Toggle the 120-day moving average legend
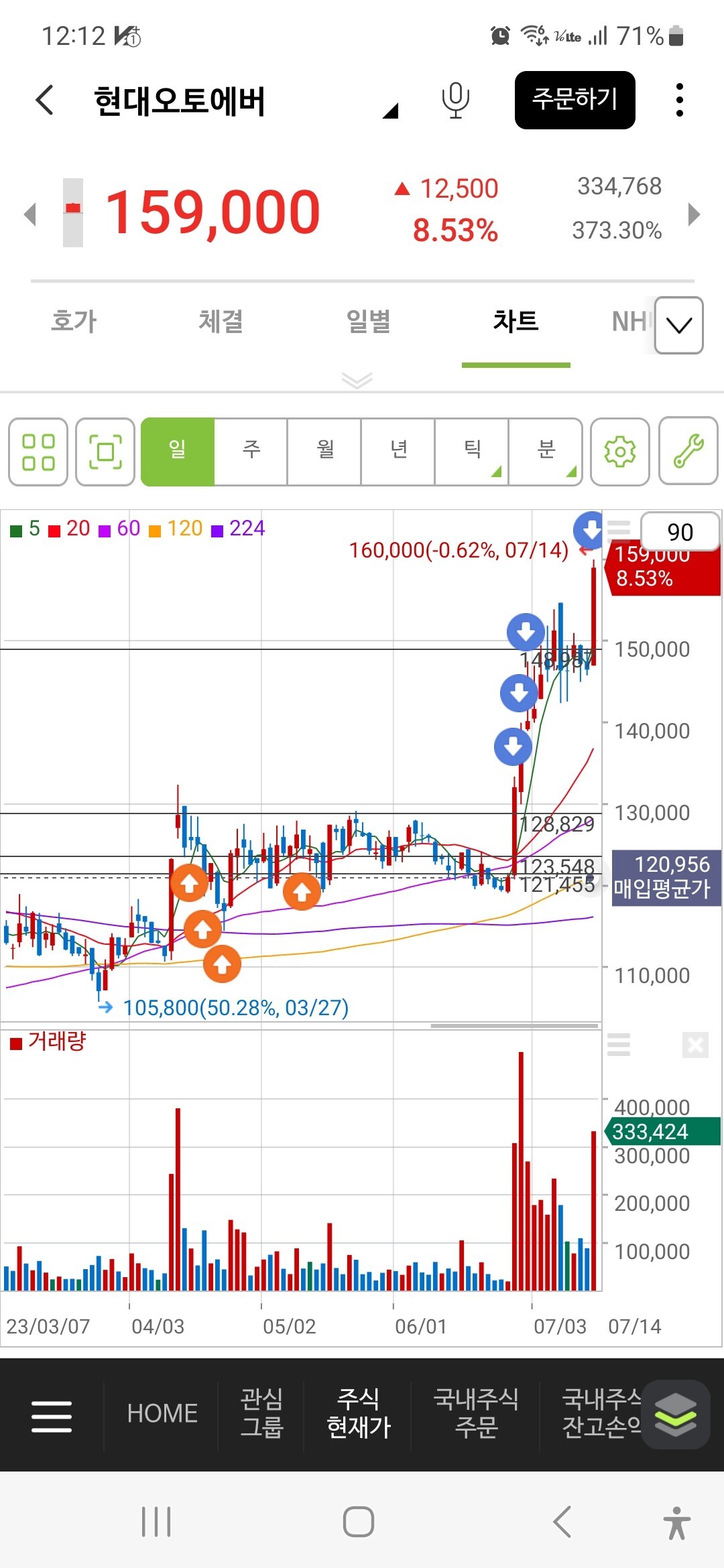This screenshot has height=1568, width=724. [x=176, y=529]
